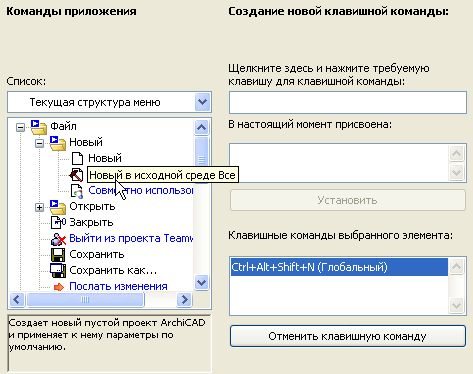Click the tree horizontal scroll right arrow
Viewport: 473px width, 374px height.
[184, 299]
